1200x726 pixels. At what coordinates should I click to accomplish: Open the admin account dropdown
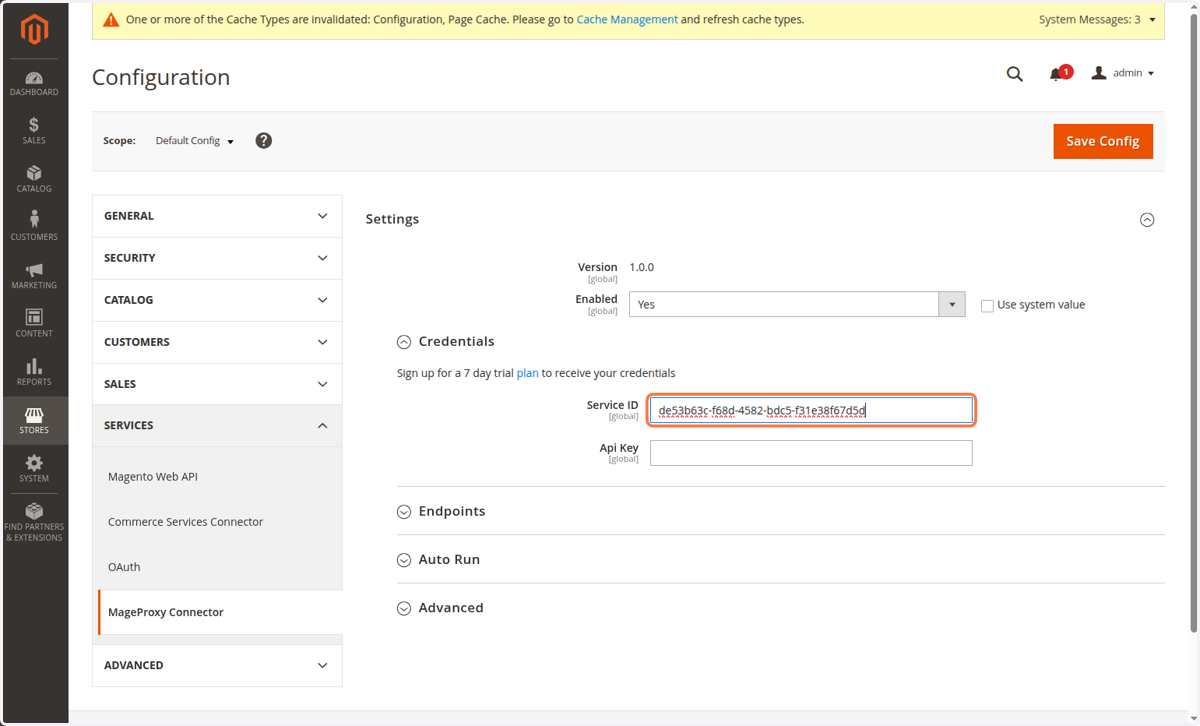tap(1123, 73)
